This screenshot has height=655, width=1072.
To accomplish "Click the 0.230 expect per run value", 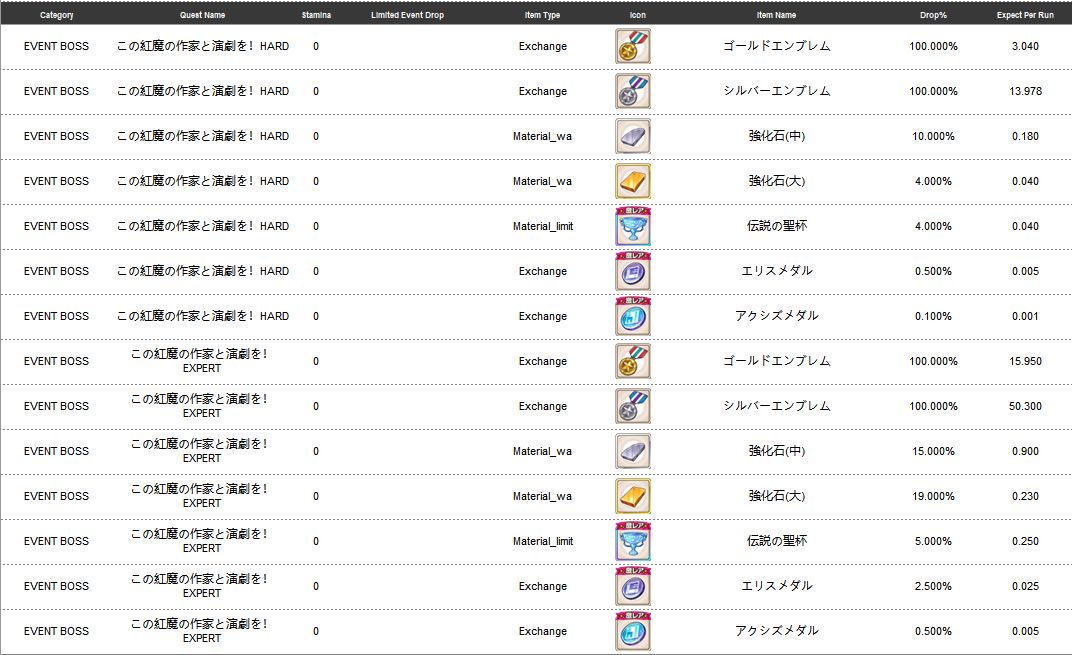I will click(x=1025, y=496).
